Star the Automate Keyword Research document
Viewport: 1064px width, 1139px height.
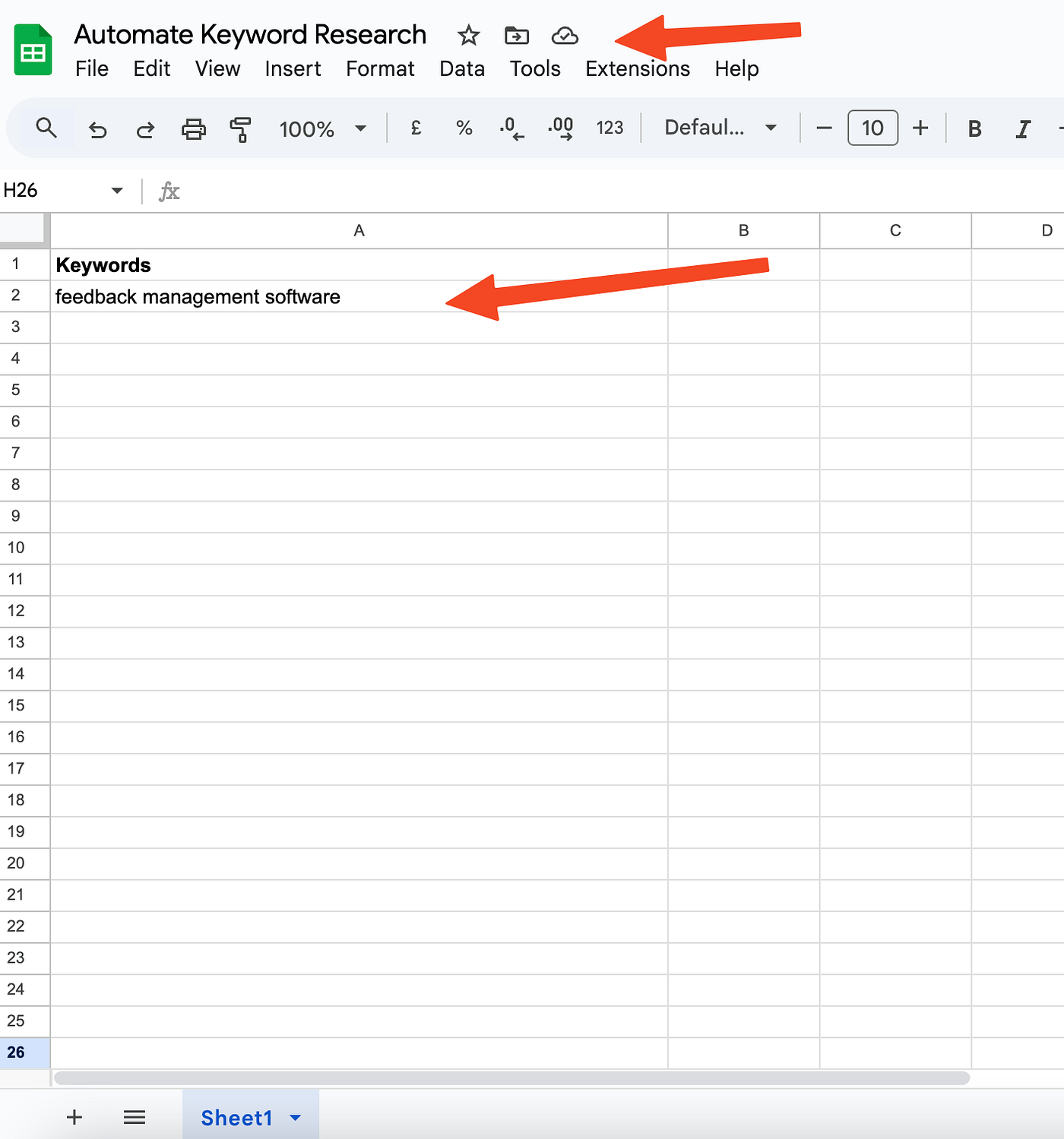(469, 36)
